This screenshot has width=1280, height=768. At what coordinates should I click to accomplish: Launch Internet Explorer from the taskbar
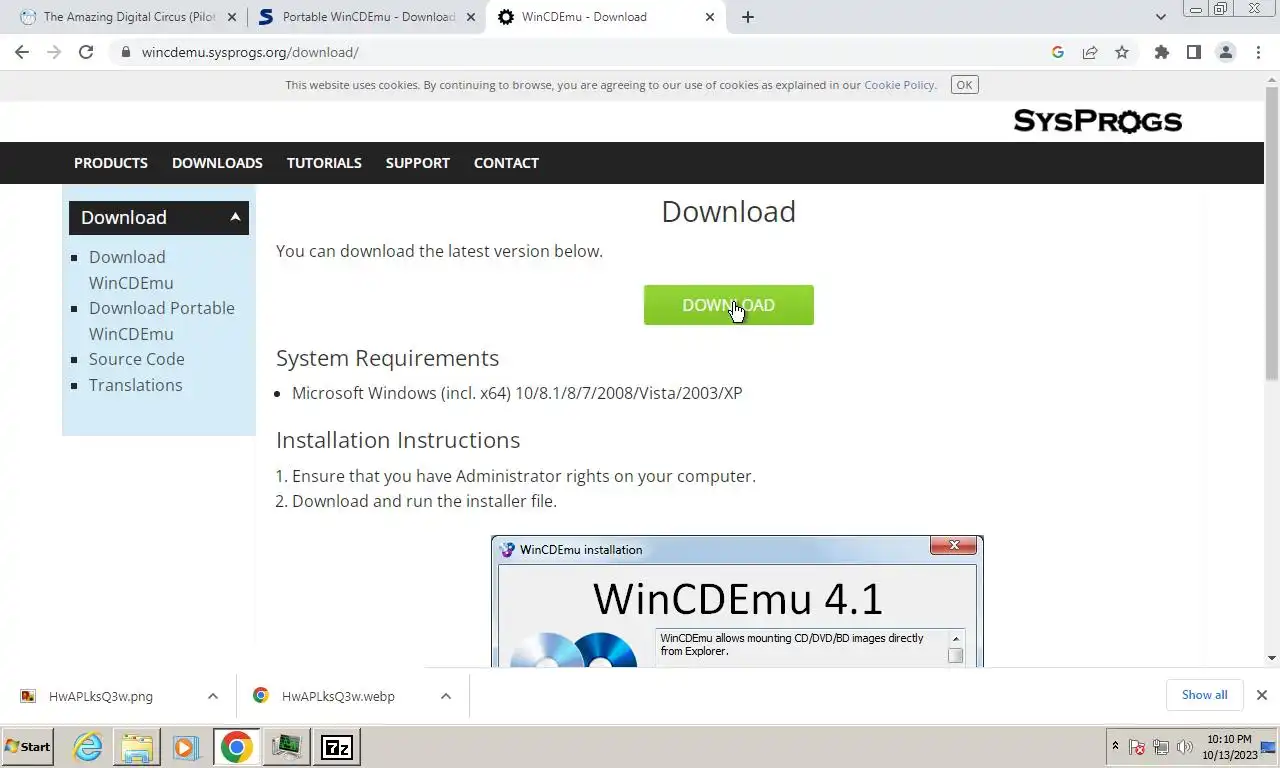pos(88,747)
